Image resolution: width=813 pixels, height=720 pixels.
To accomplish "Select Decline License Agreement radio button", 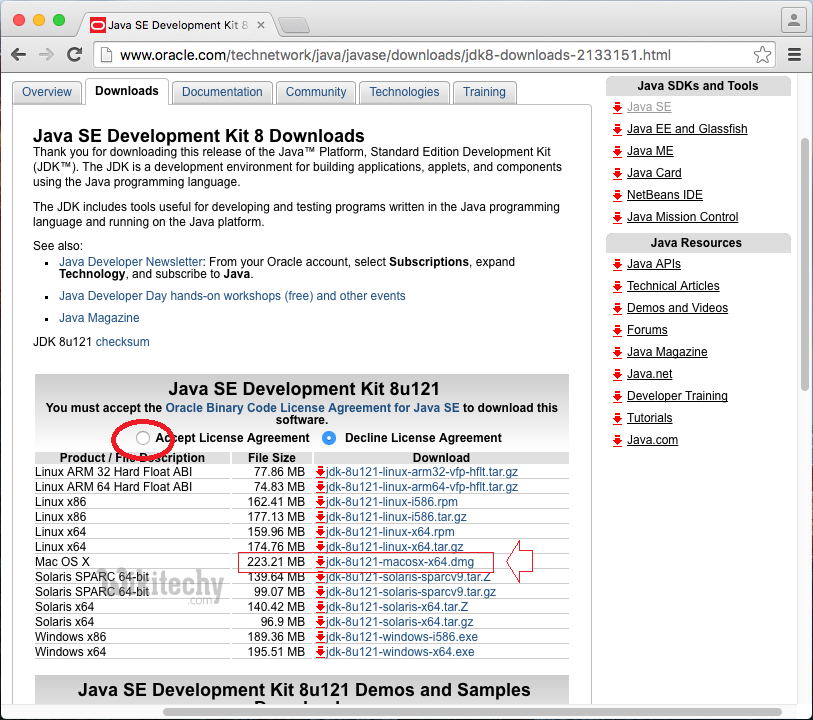I will point(329,438).
